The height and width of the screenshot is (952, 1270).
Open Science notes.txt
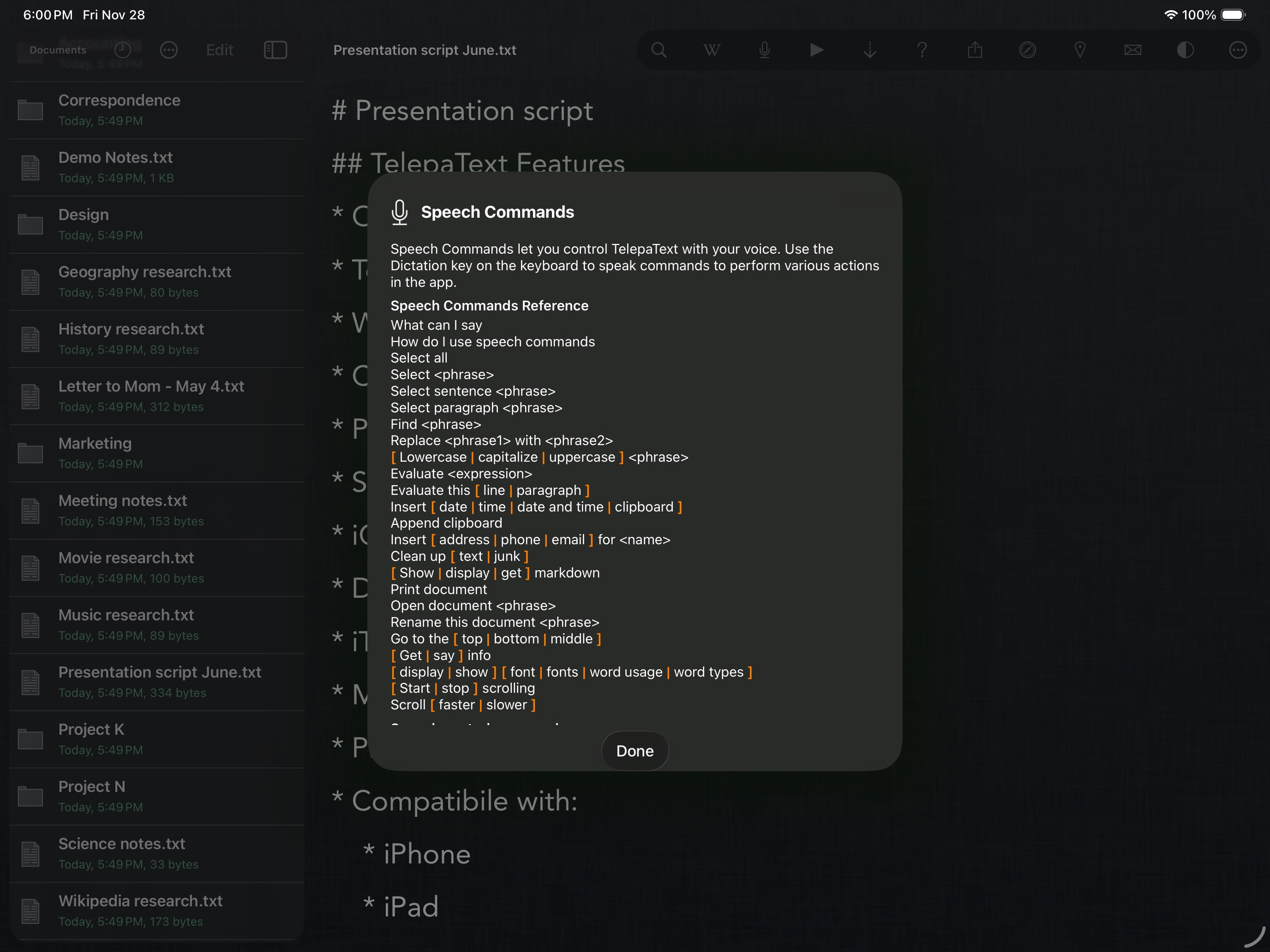157,853
